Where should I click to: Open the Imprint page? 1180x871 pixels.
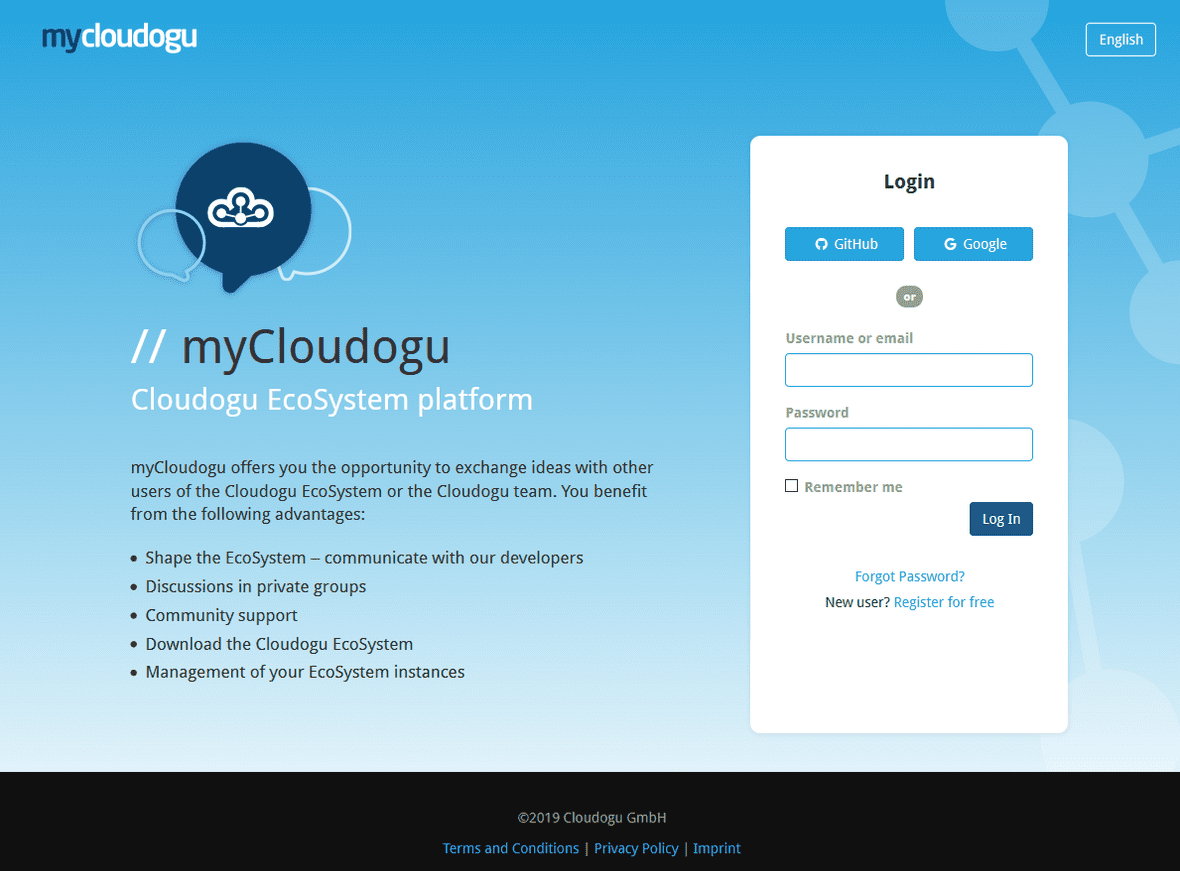point(716,847)
